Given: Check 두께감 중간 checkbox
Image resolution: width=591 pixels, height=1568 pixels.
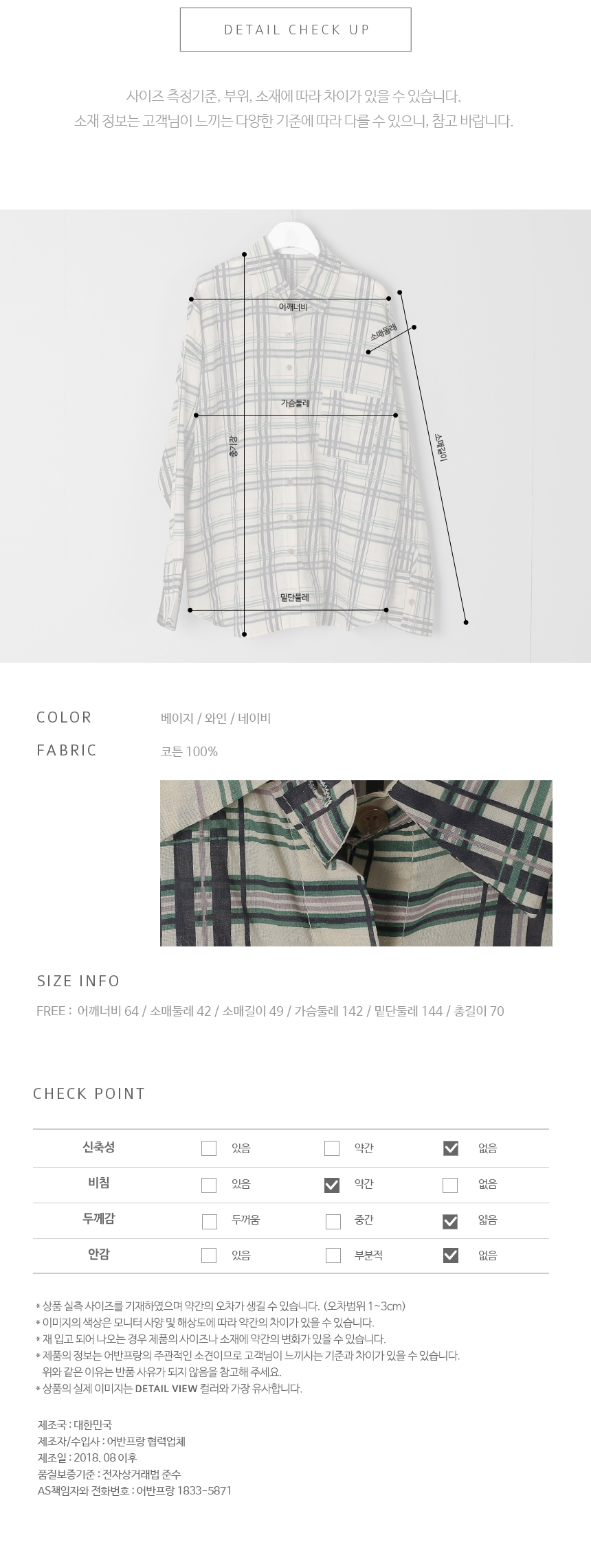Looking at the screenshot, I should point(333,1221).
